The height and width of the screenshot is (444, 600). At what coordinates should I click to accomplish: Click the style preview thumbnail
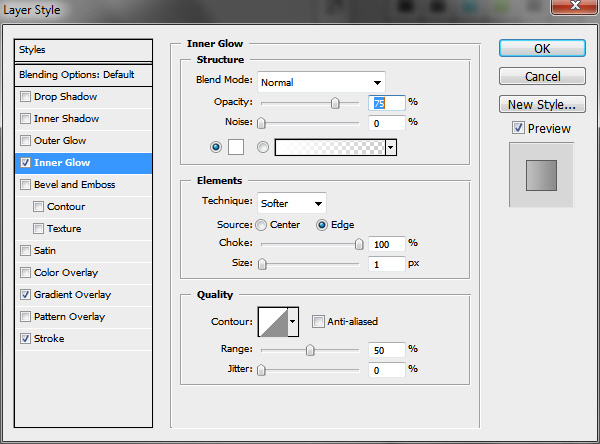(x=541, y=175)
